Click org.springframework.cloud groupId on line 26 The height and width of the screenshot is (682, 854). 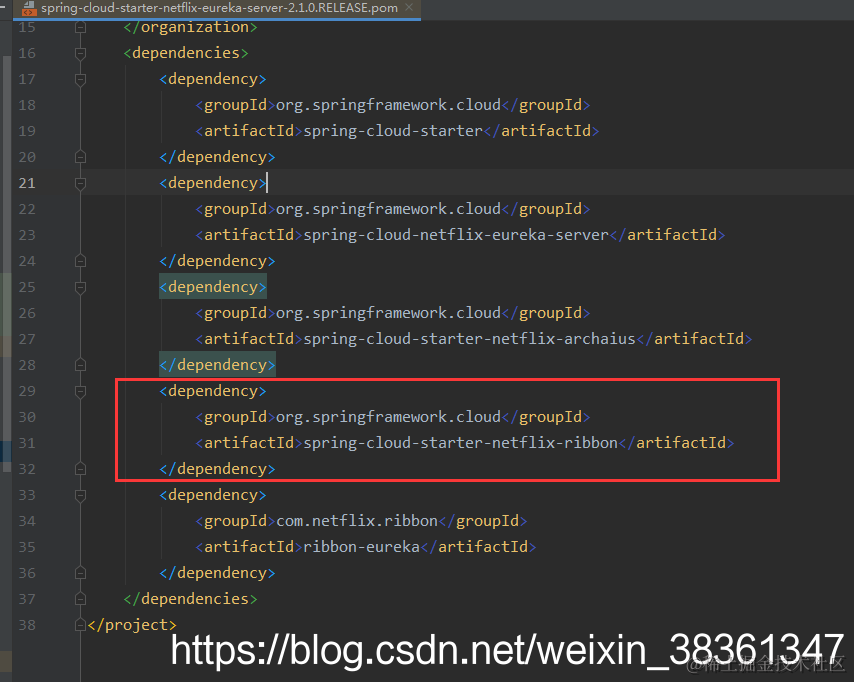pos(388,313)
